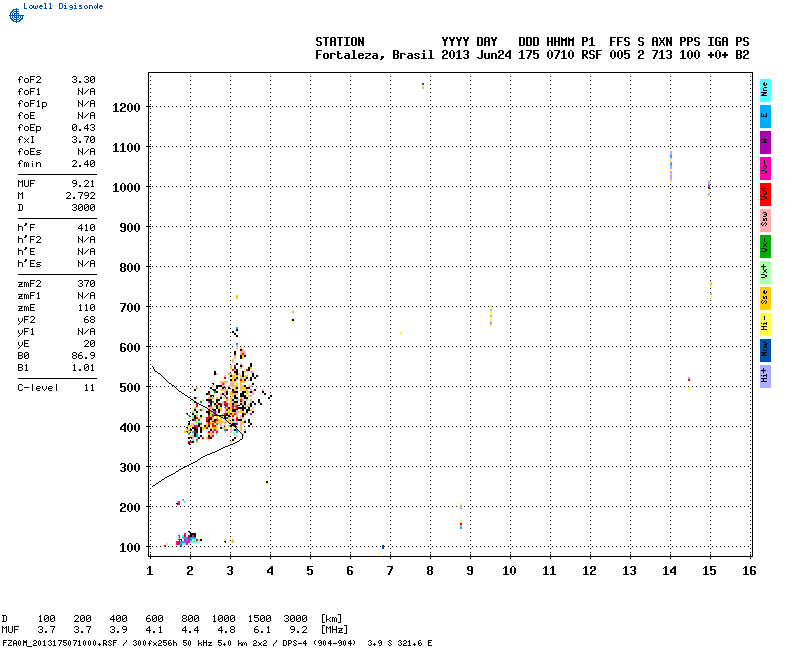Click the zmF1 parameter label

click(29, 296)
